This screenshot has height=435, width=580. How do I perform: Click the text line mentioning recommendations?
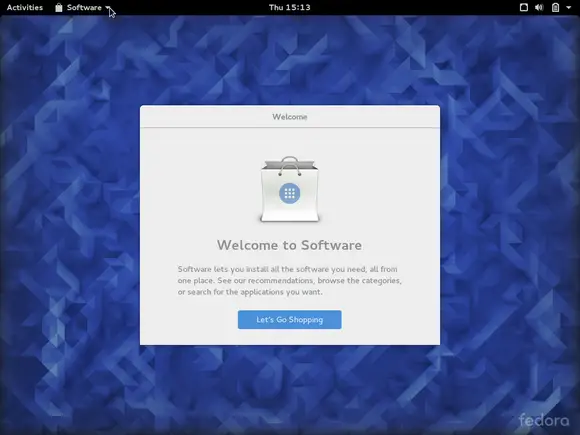tap(290, 280)
